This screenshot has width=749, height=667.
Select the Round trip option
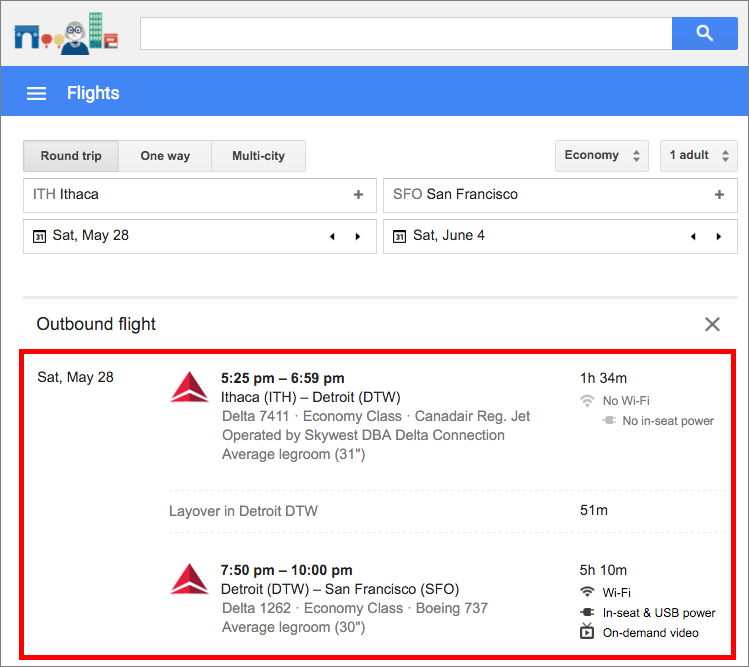point(71,156)
